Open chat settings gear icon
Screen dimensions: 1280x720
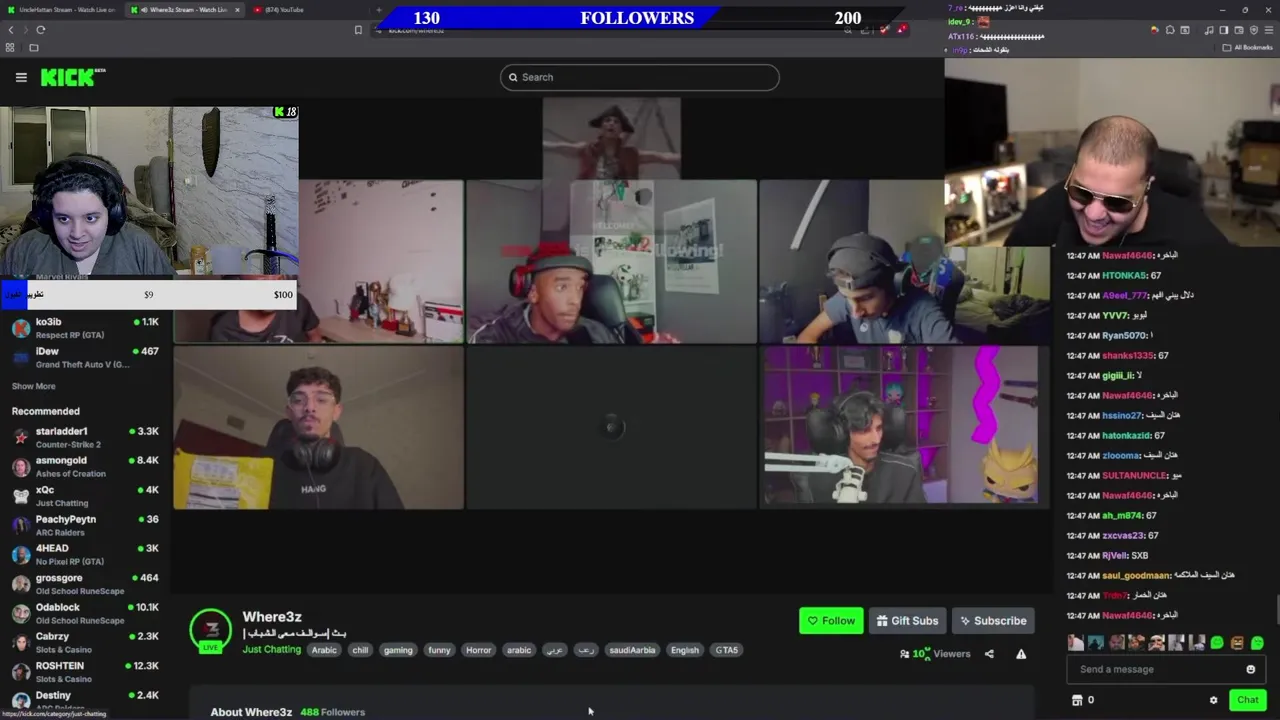coord(1214,700)
